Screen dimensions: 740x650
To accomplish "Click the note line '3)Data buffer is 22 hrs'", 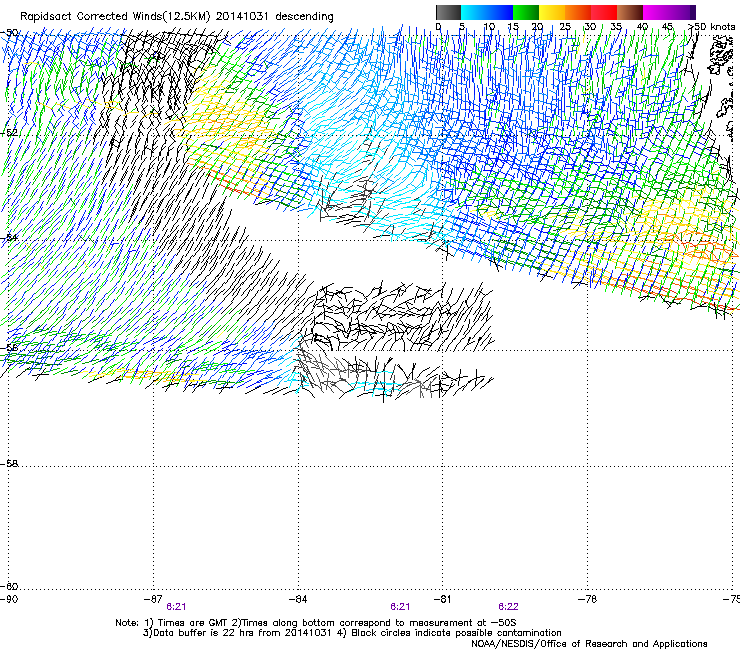I will coord(352,633).
